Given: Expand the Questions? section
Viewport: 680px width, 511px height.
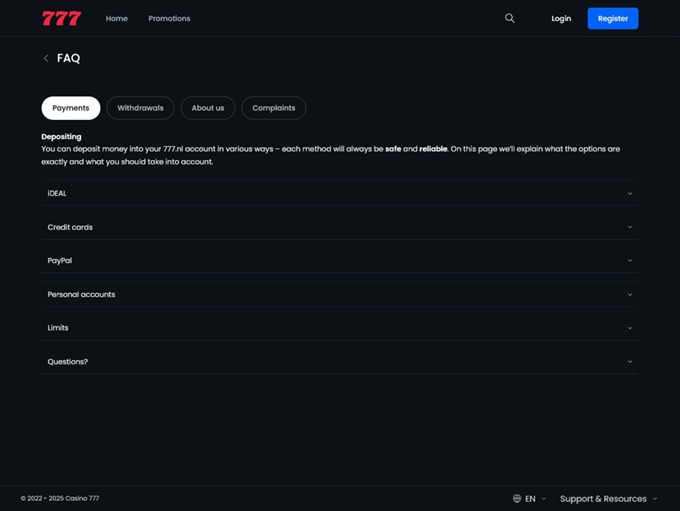Looking at the screenshot, I should pos(339,361).
